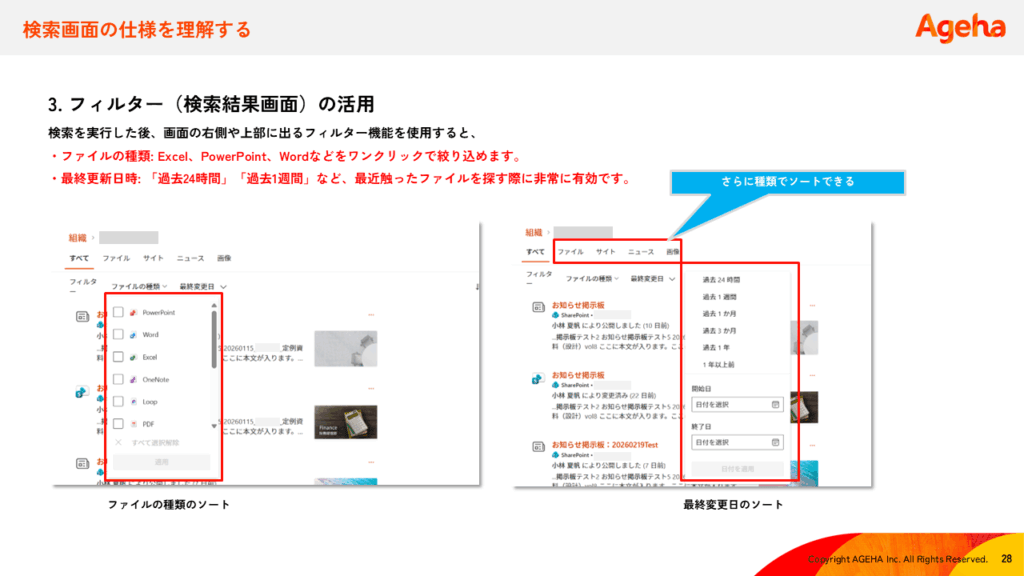Enable the Excel filter checkbox
The image size is (1024, 576).
pos(118,357)
